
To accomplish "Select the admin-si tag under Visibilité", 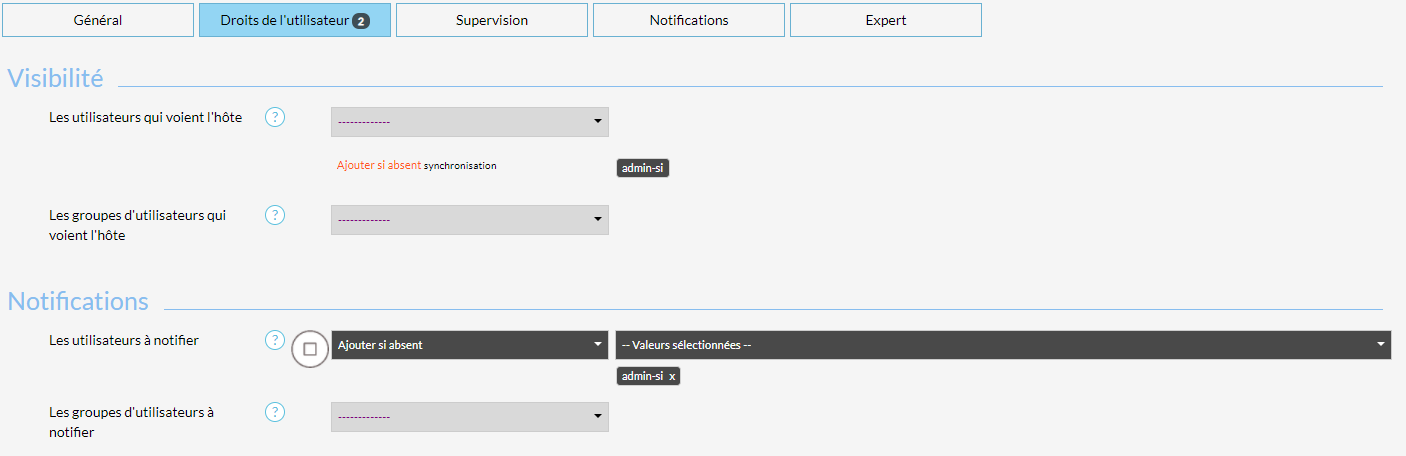I will click(x=642, y=168).
